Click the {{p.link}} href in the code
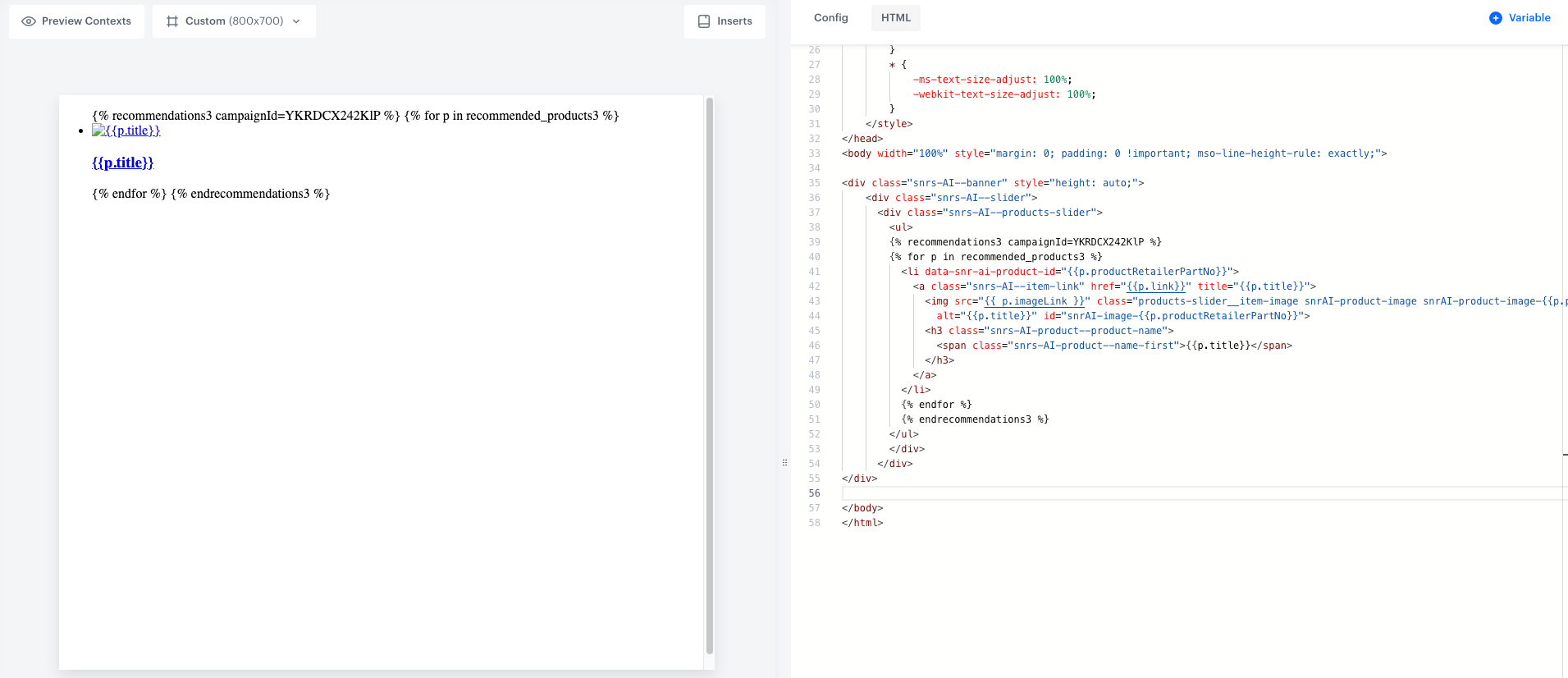The width and height of the screenshot is (1568, 678). tap(1155, 286)
